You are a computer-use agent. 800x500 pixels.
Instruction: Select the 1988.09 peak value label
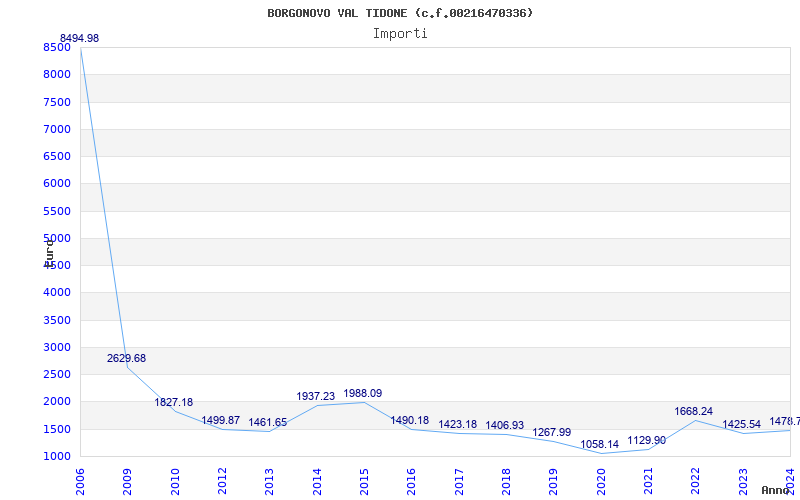point(362,393)
